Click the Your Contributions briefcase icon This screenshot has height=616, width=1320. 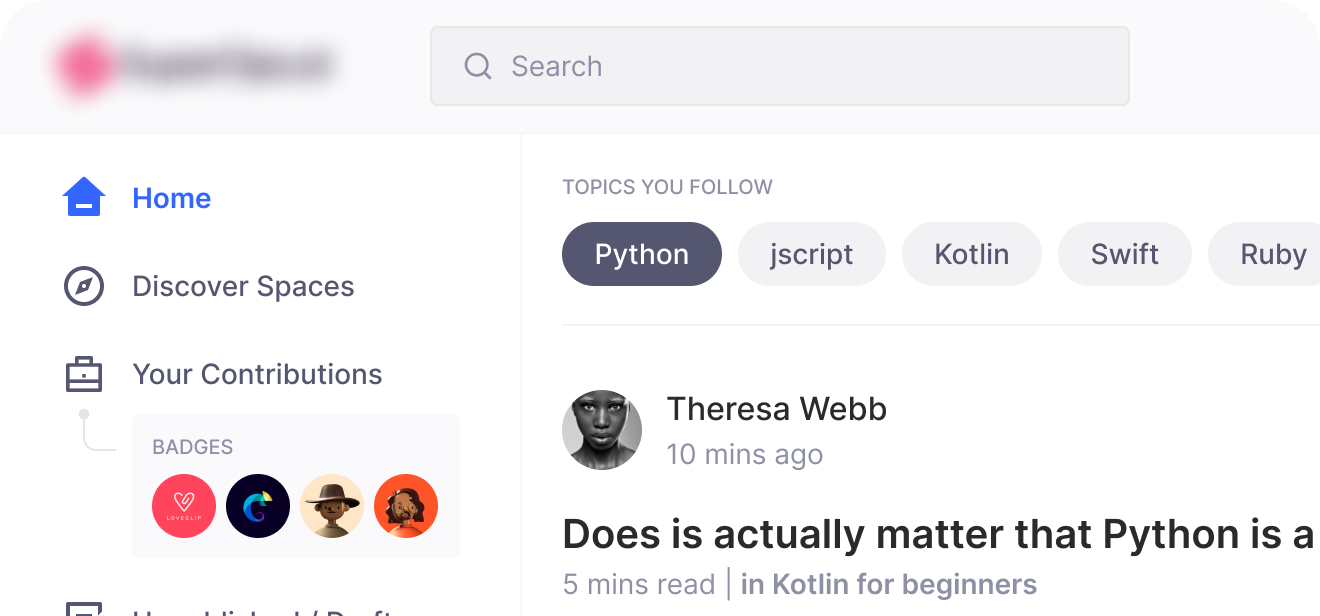84,374
